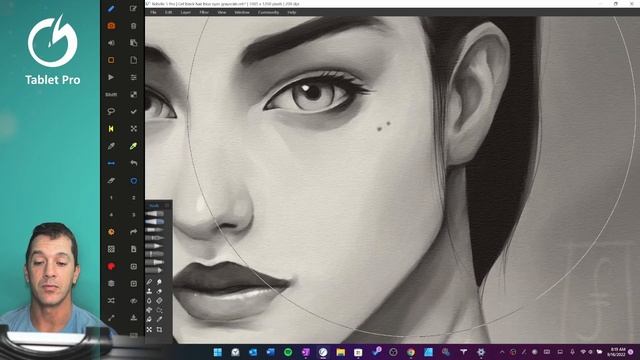Click number 2 preset button
Image resolution: width=640 pixels, height=360 pixels.
[133, 198]
